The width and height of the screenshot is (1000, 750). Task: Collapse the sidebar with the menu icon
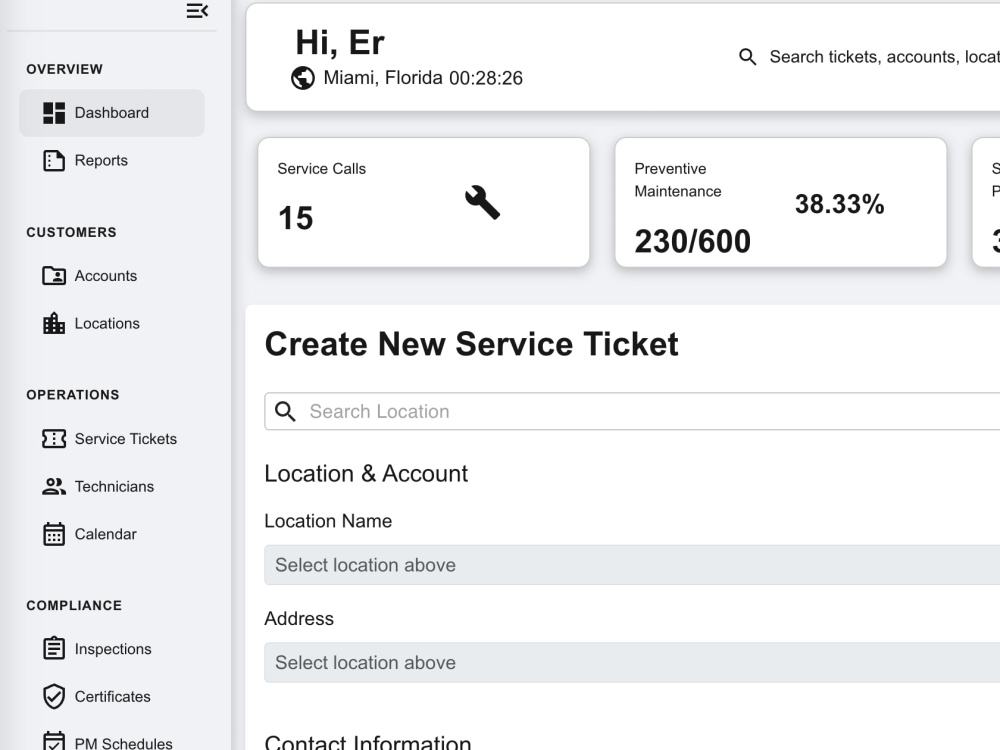(x=197, y=10)
